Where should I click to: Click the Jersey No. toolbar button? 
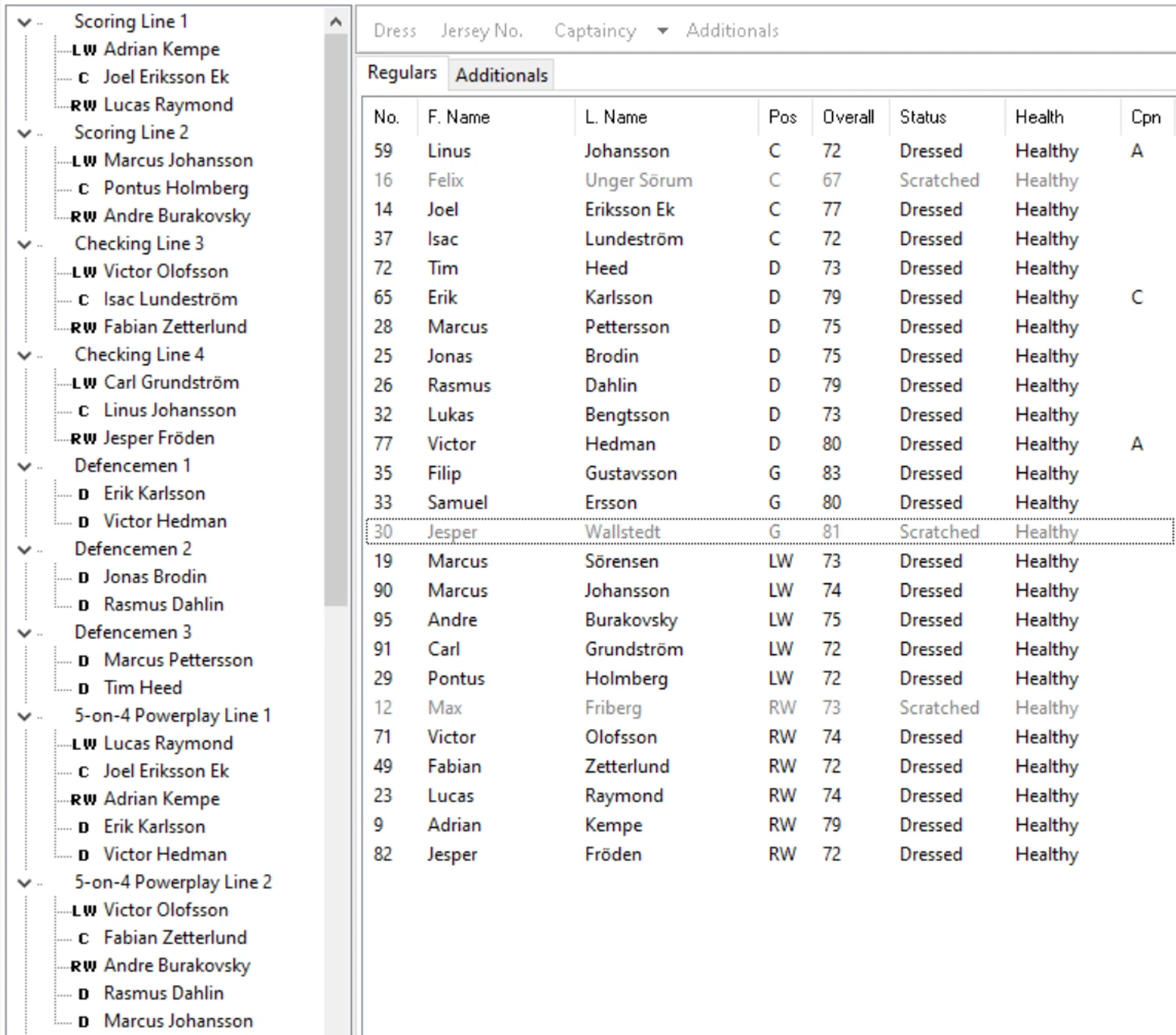[482, 31]
